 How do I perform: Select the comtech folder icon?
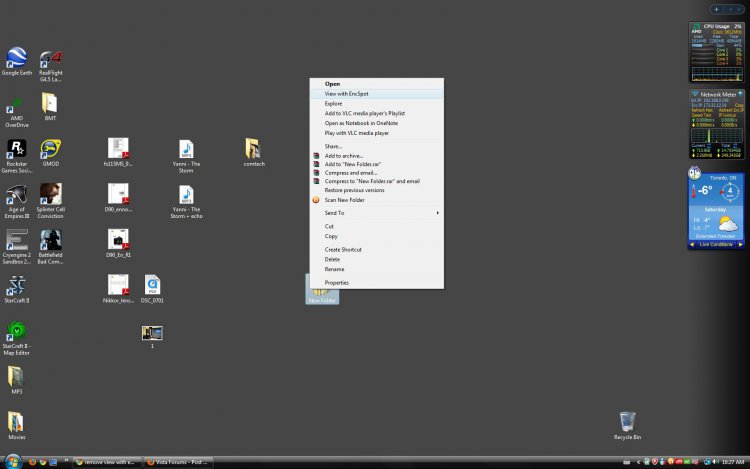(254, 153)
